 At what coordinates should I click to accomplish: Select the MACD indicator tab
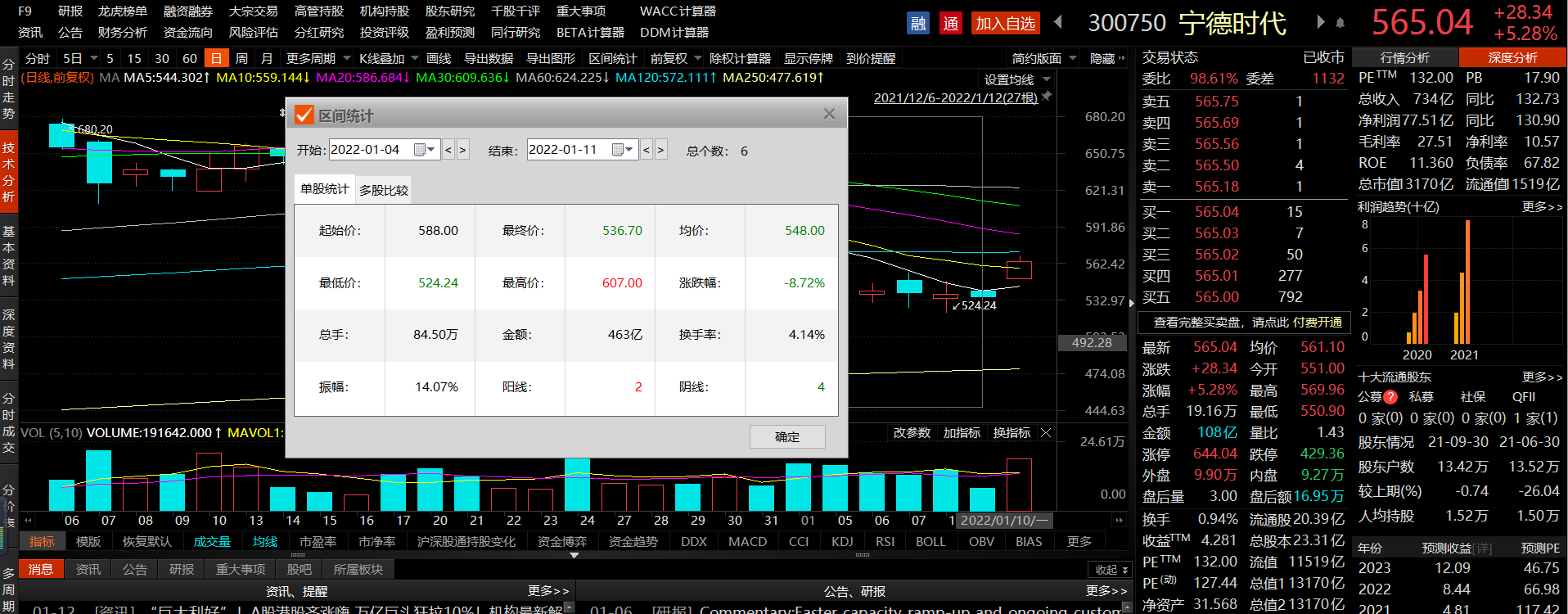click(747, 541)
